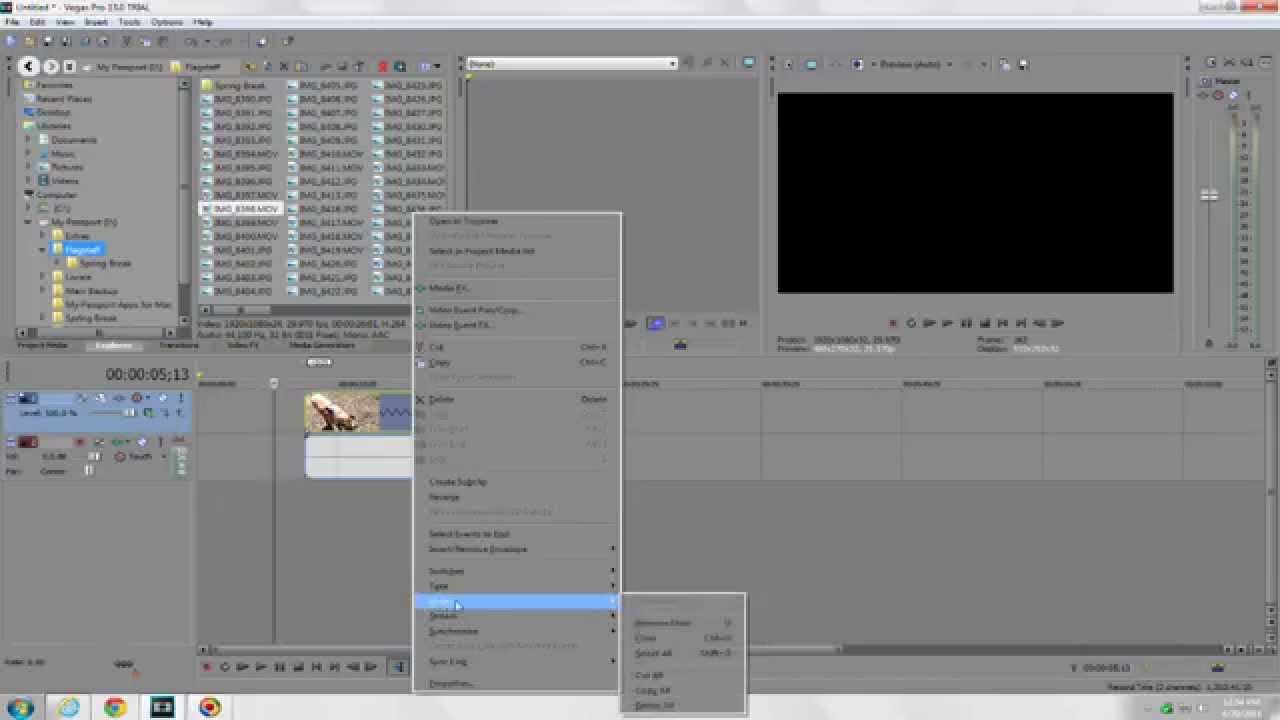
Task: Choose Video Event Pan/Crop
Action: (516, 310)
